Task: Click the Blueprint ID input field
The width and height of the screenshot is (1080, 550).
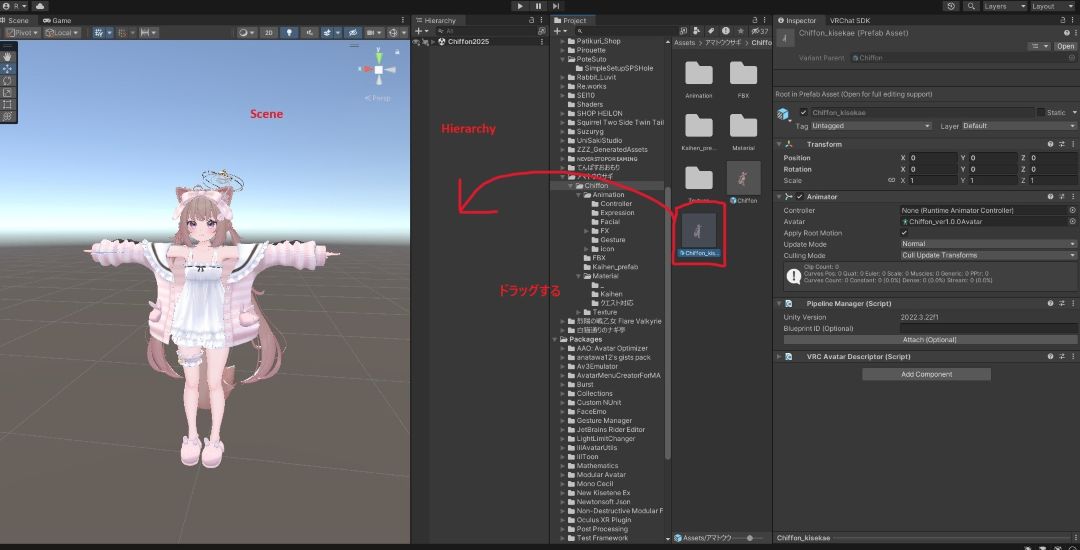Action: (988, 328)
